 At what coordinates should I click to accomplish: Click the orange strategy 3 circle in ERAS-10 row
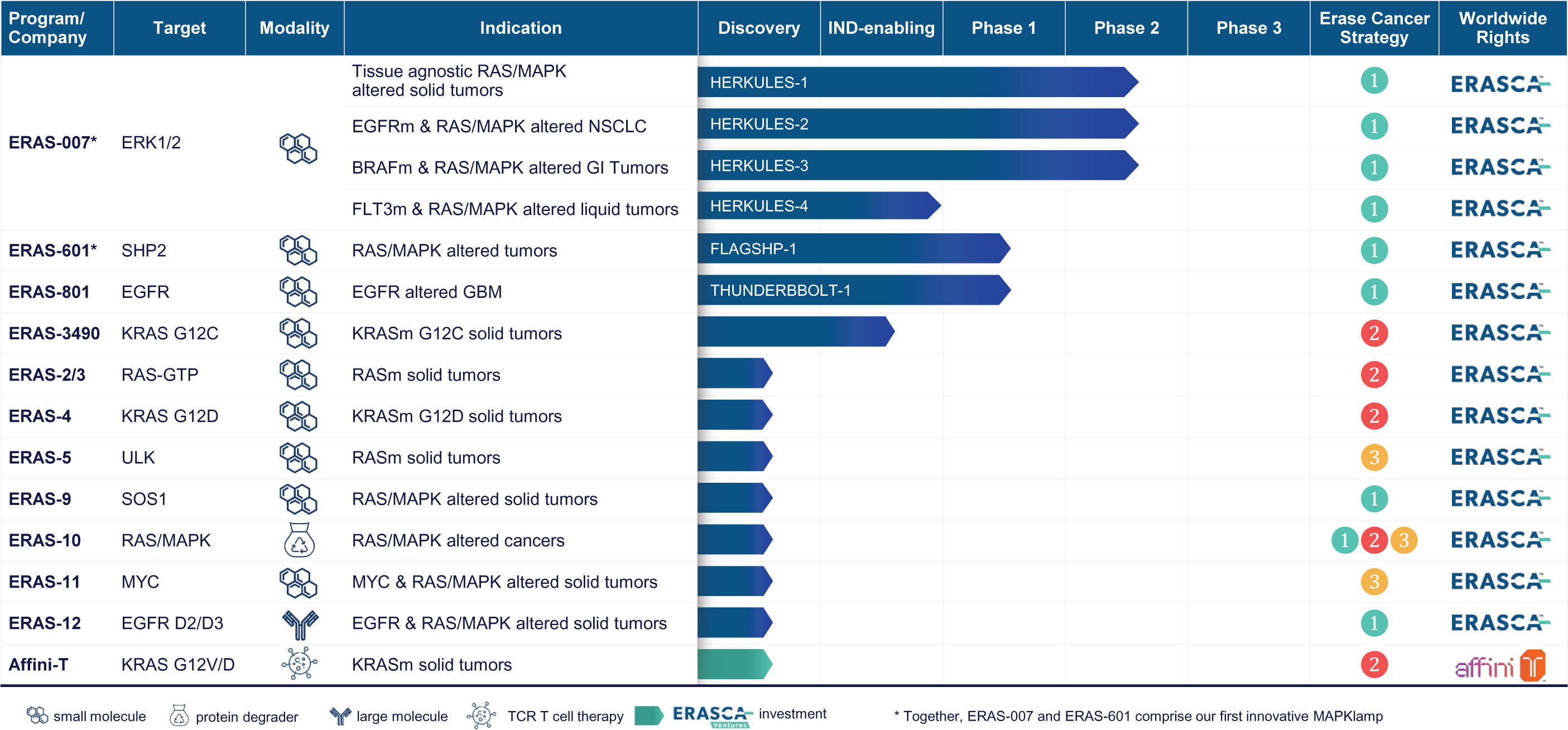1403,540
